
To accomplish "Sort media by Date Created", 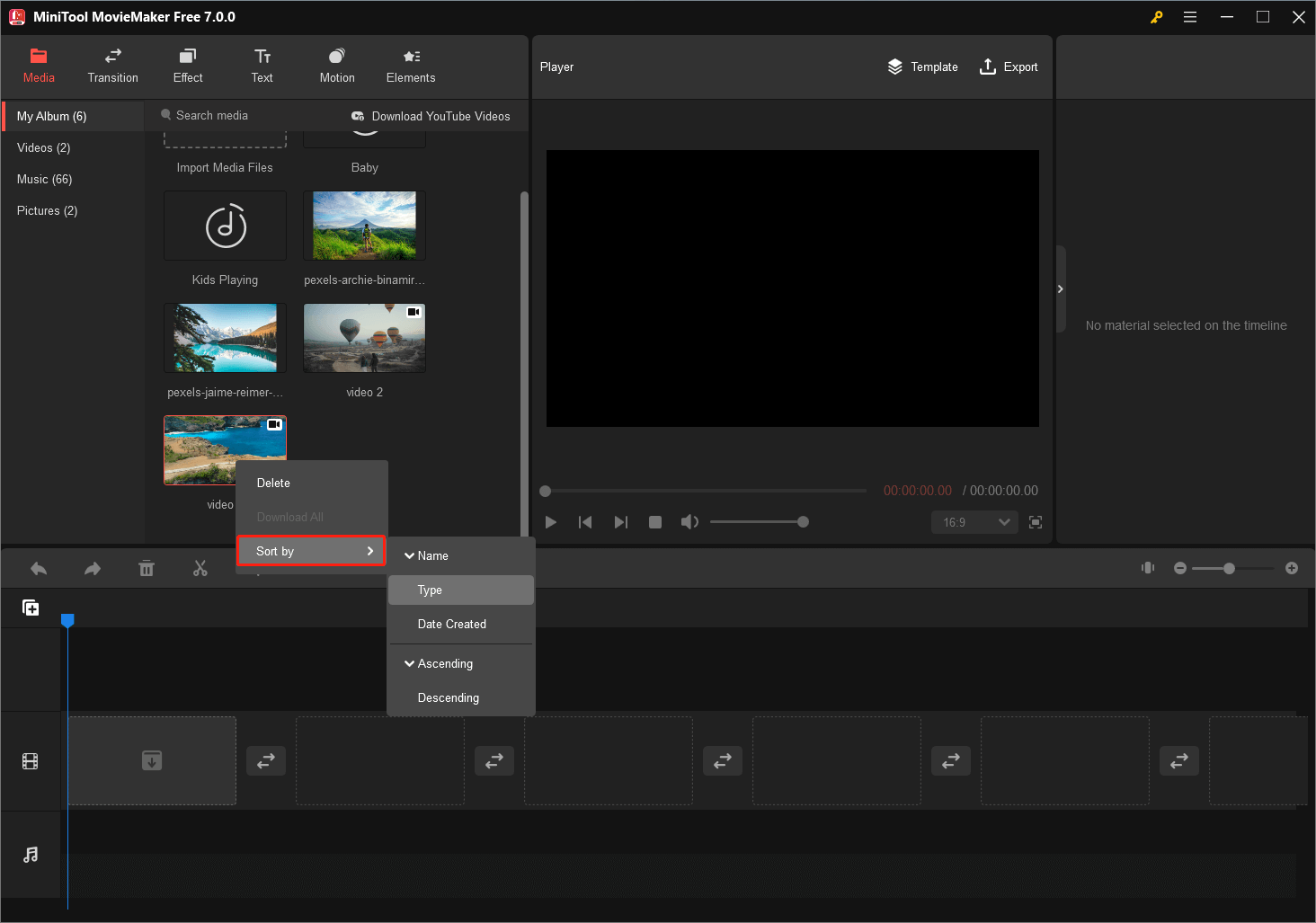I will click(x=461, y=624).
